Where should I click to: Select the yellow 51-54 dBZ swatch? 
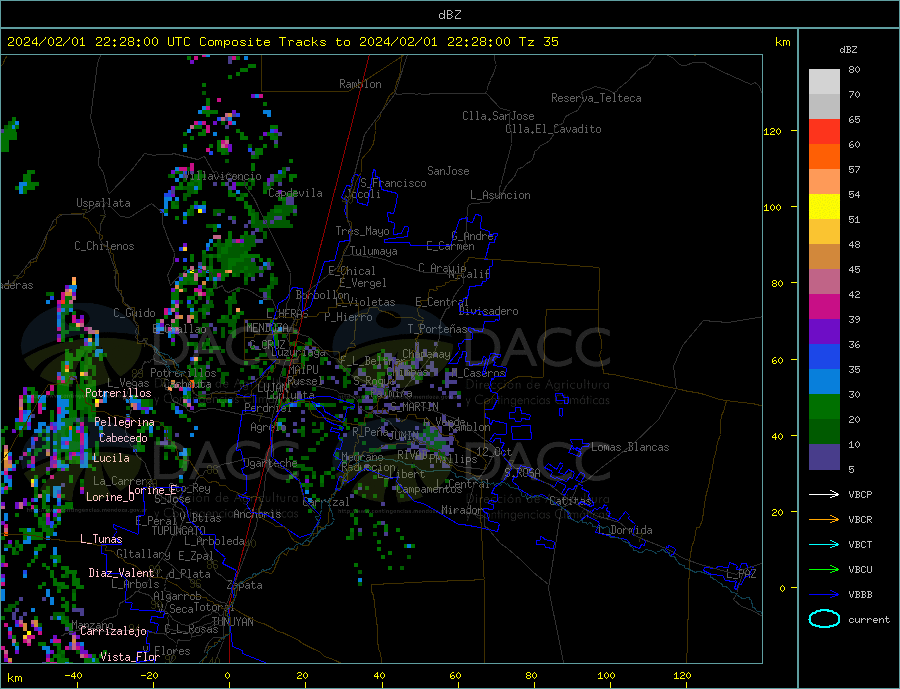coord(824,207)
